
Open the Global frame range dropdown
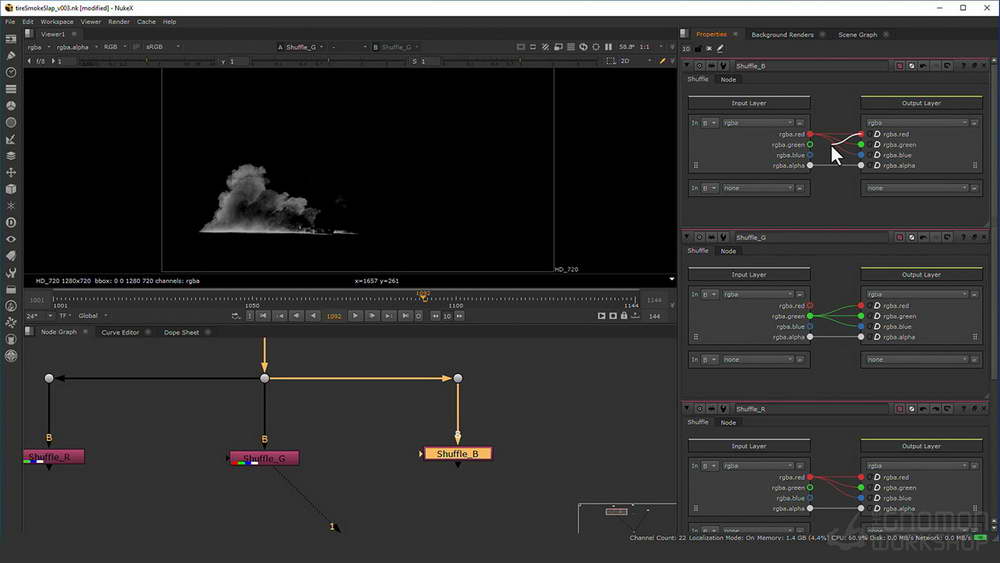tap(92, 316)
